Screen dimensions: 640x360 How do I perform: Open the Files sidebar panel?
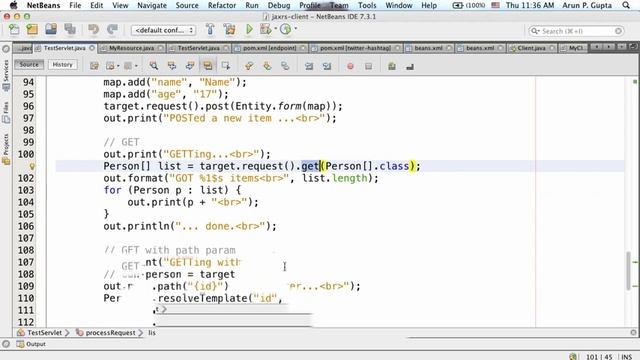pyautogui.click(x=6, y=113)
